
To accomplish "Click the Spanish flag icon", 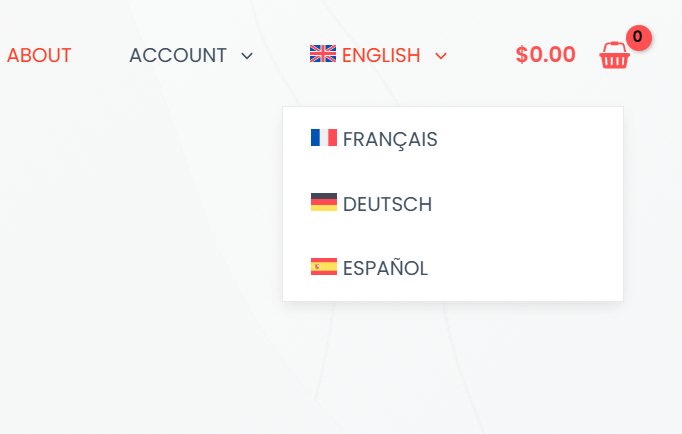I will (x=324, y=267).
